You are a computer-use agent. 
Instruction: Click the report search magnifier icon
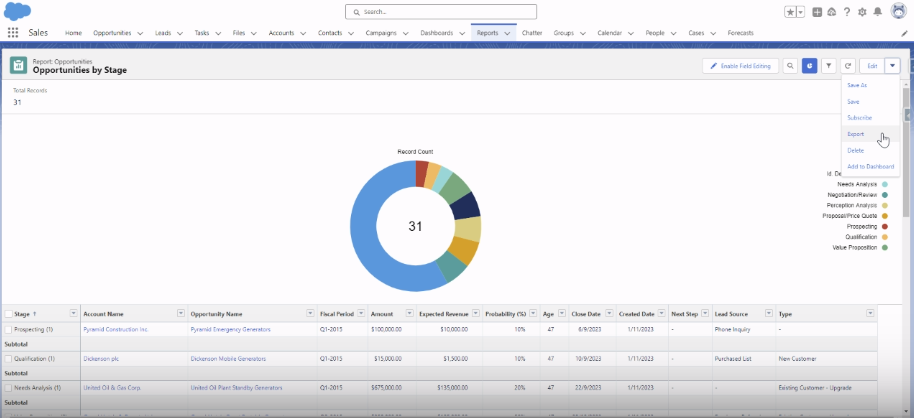click(790, 66)
